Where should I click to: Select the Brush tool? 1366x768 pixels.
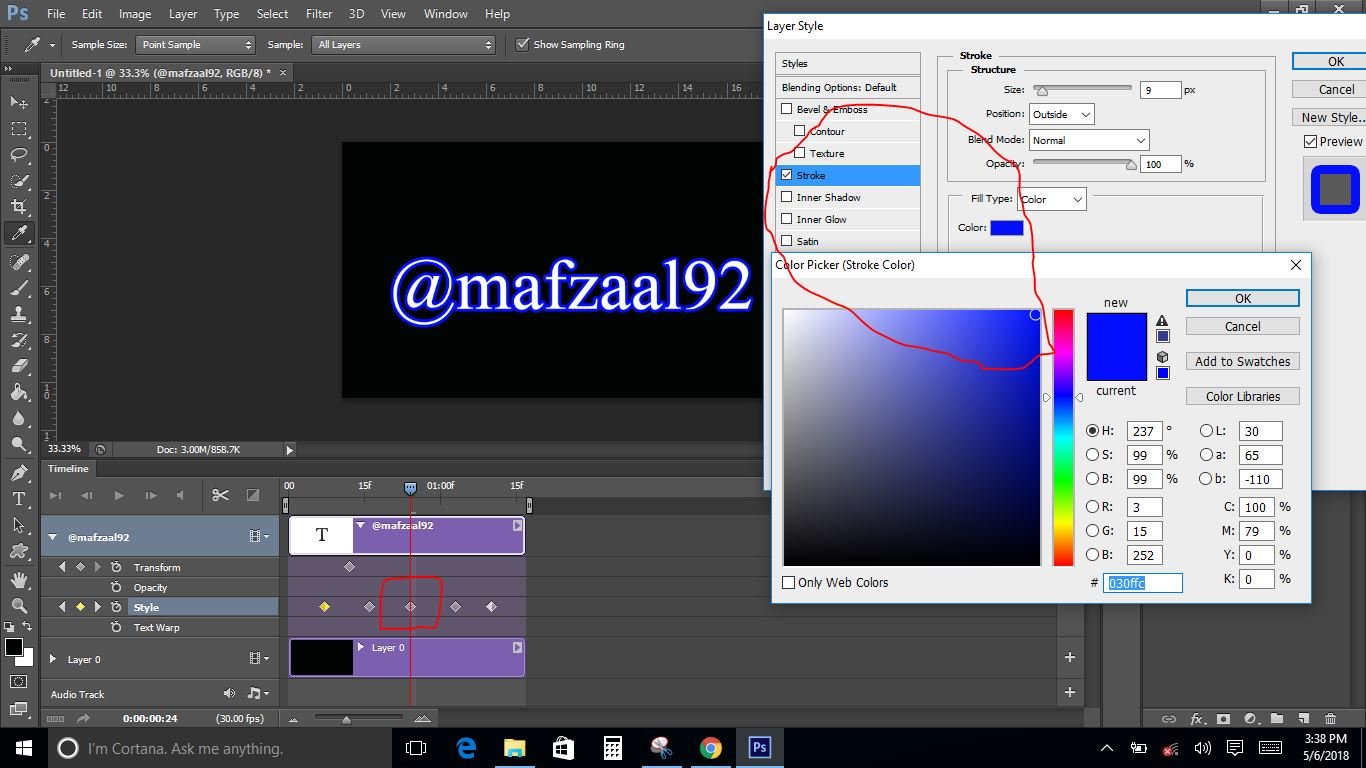point(19,288)
